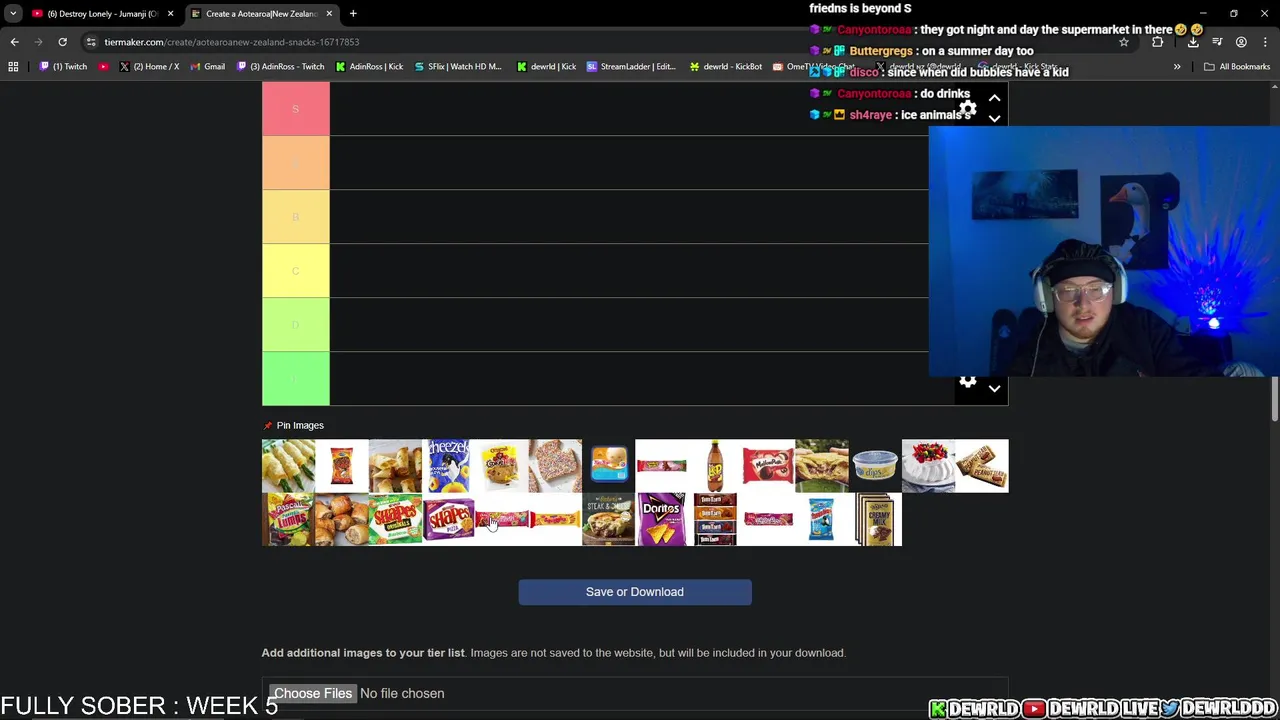Show hidden bookmarks overflow chevron

click(x=1177, y=67)
